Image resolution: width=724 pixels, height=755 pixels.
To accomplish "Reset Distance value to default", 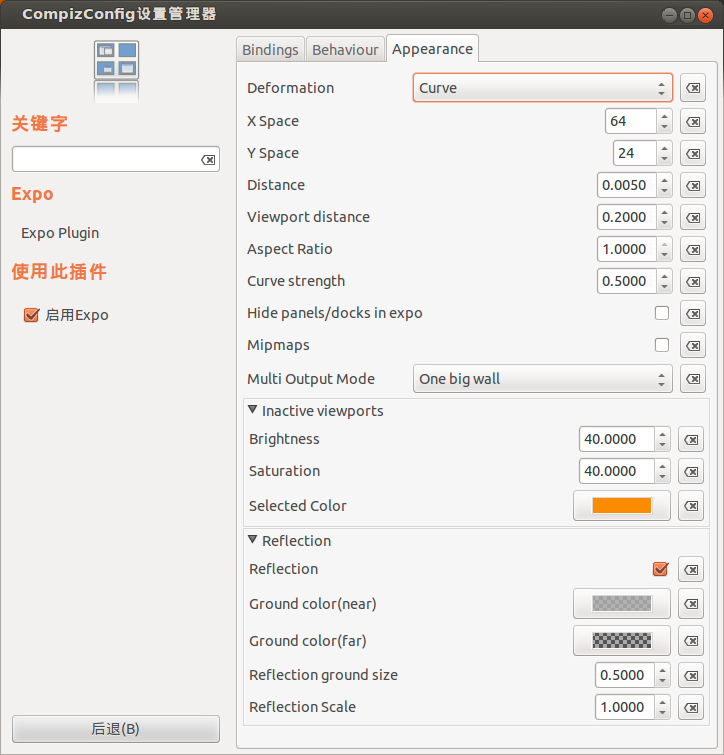I will pyautogui.click(x=693, y=185).
